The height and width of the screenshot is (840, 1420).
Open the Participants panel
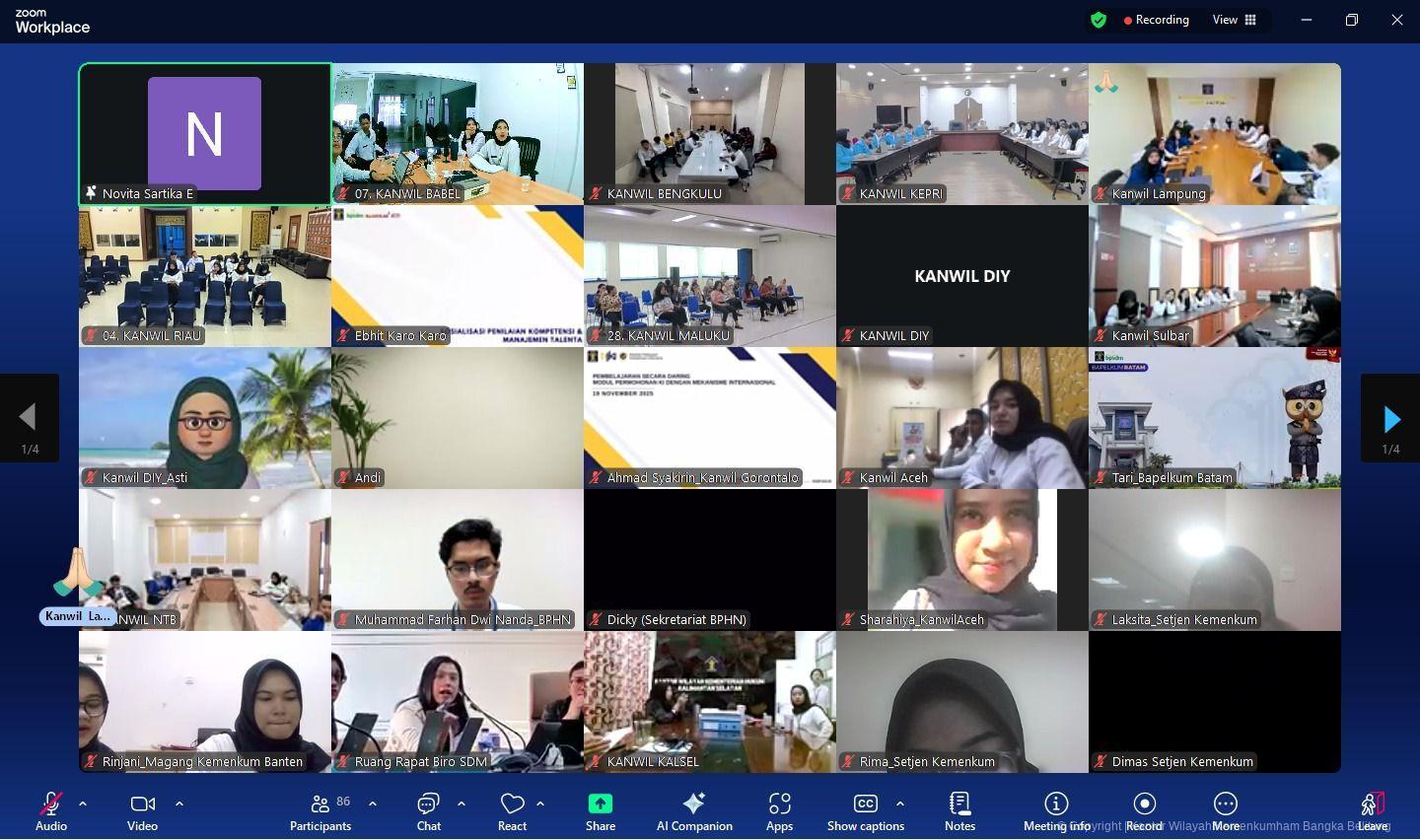click(319, 812)
